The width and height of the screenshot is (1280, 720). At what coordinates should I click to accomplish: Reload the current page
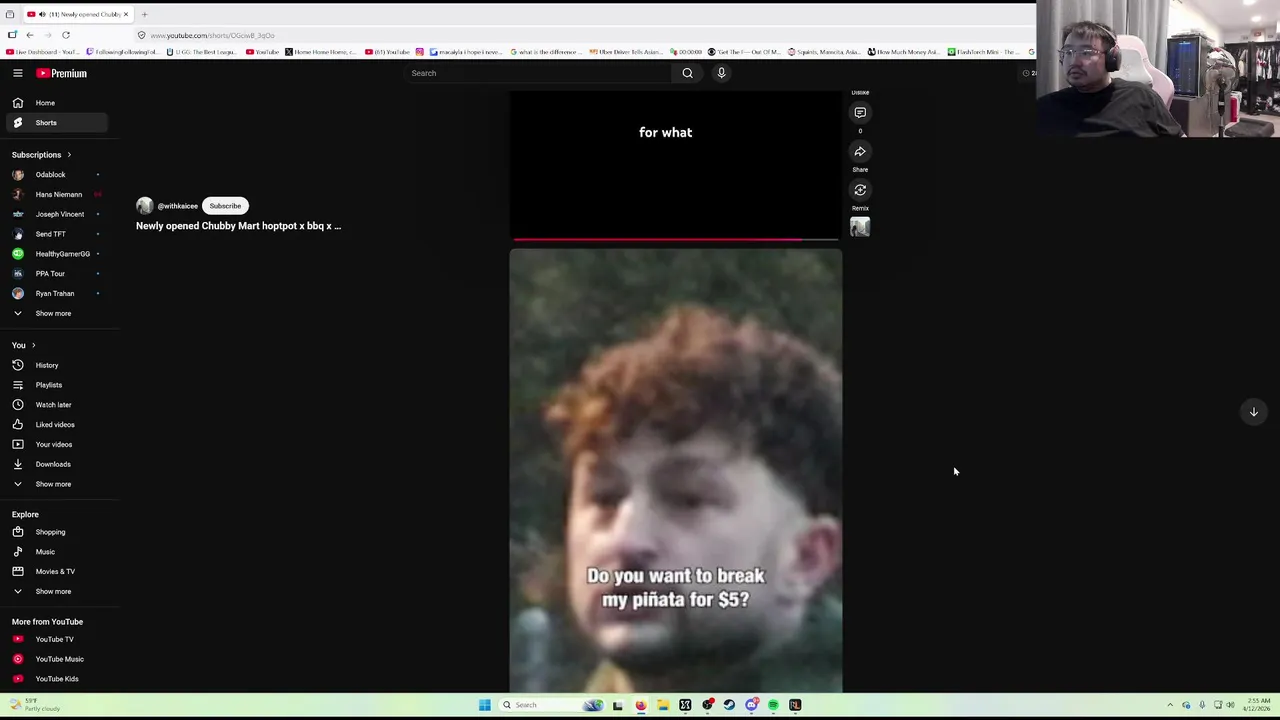pos(66,35)
